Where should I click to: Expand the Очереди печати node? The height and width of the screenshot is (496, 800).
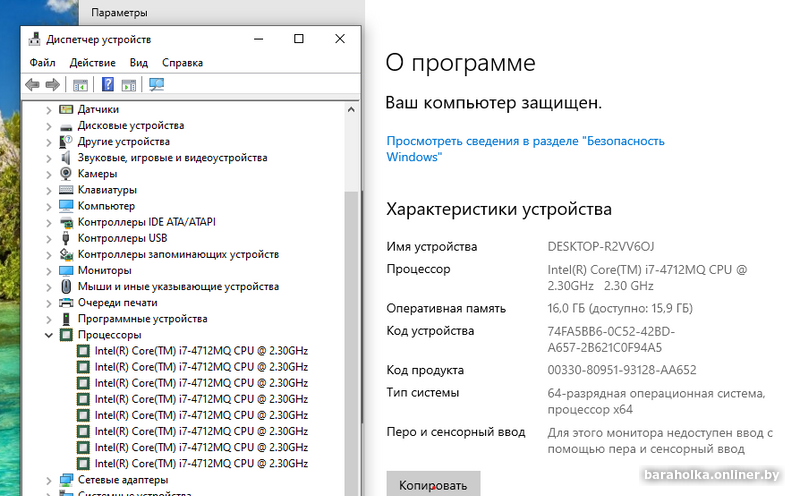tap(48, 303)
